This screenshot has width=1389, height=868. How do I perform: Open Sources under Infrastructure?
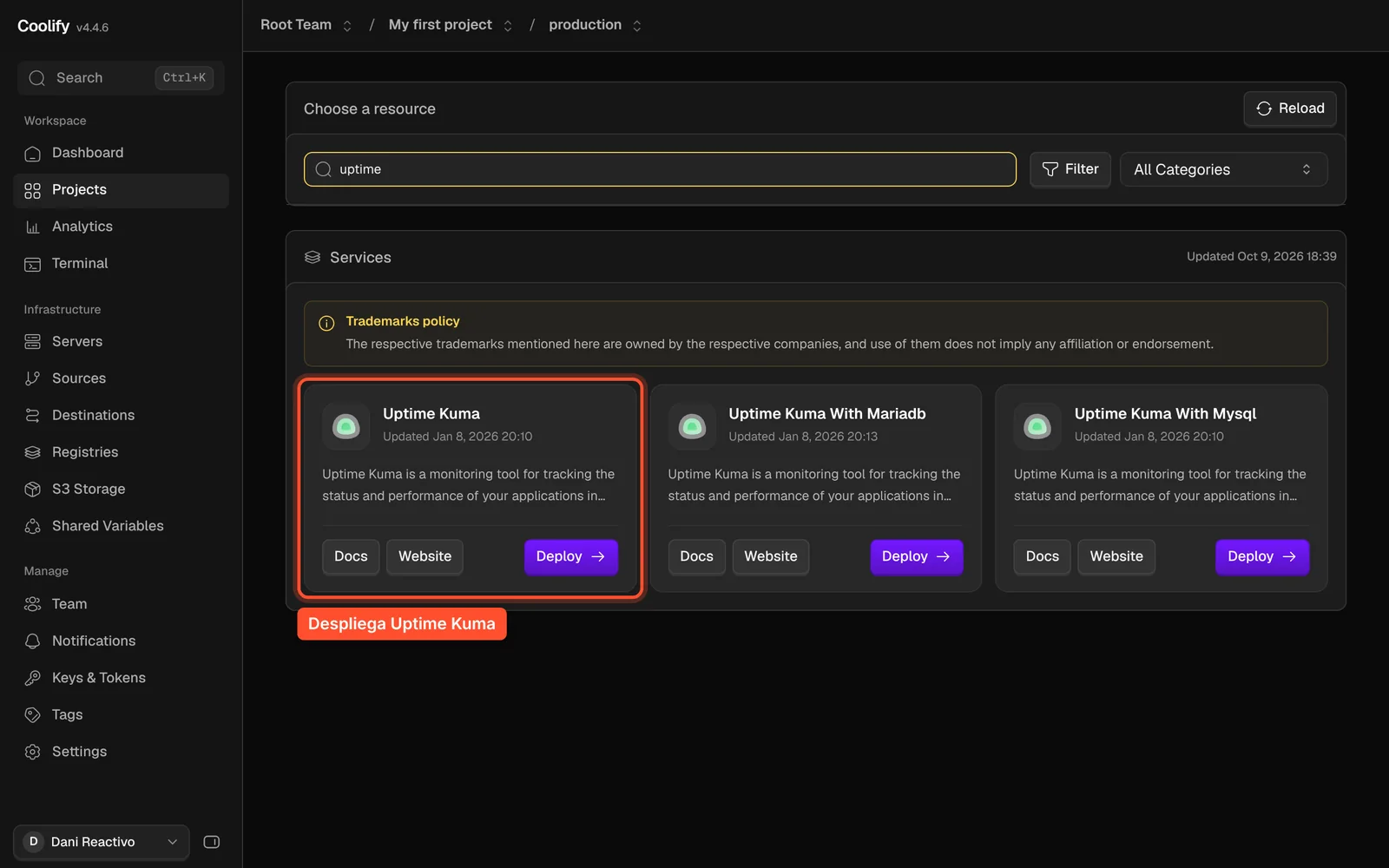tap(121, 378)
